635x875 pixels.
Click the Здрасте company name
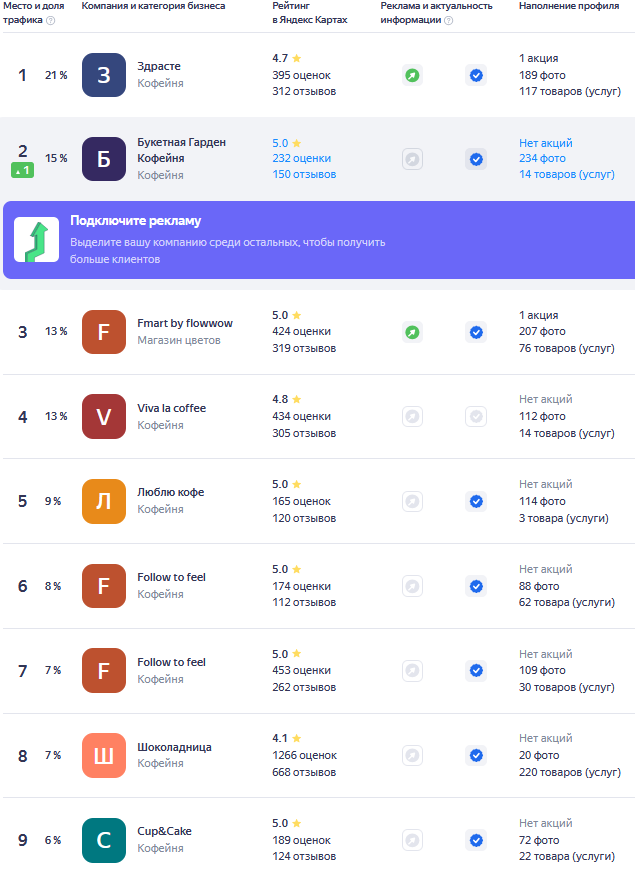click(159, 66)
